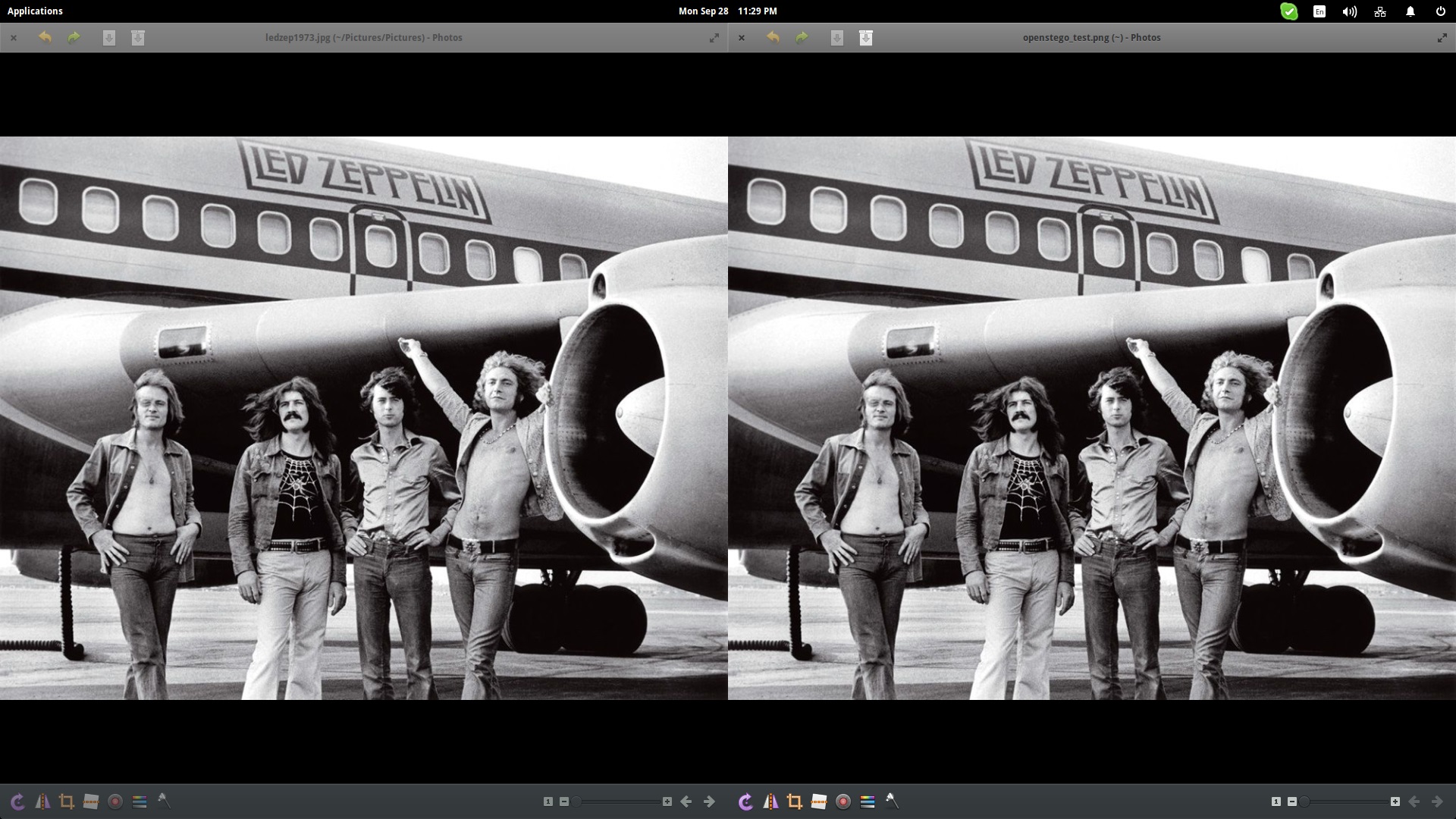
Task: Zoom out with minus button in ledzep1973.jpg window
Action: coord(564,802)
